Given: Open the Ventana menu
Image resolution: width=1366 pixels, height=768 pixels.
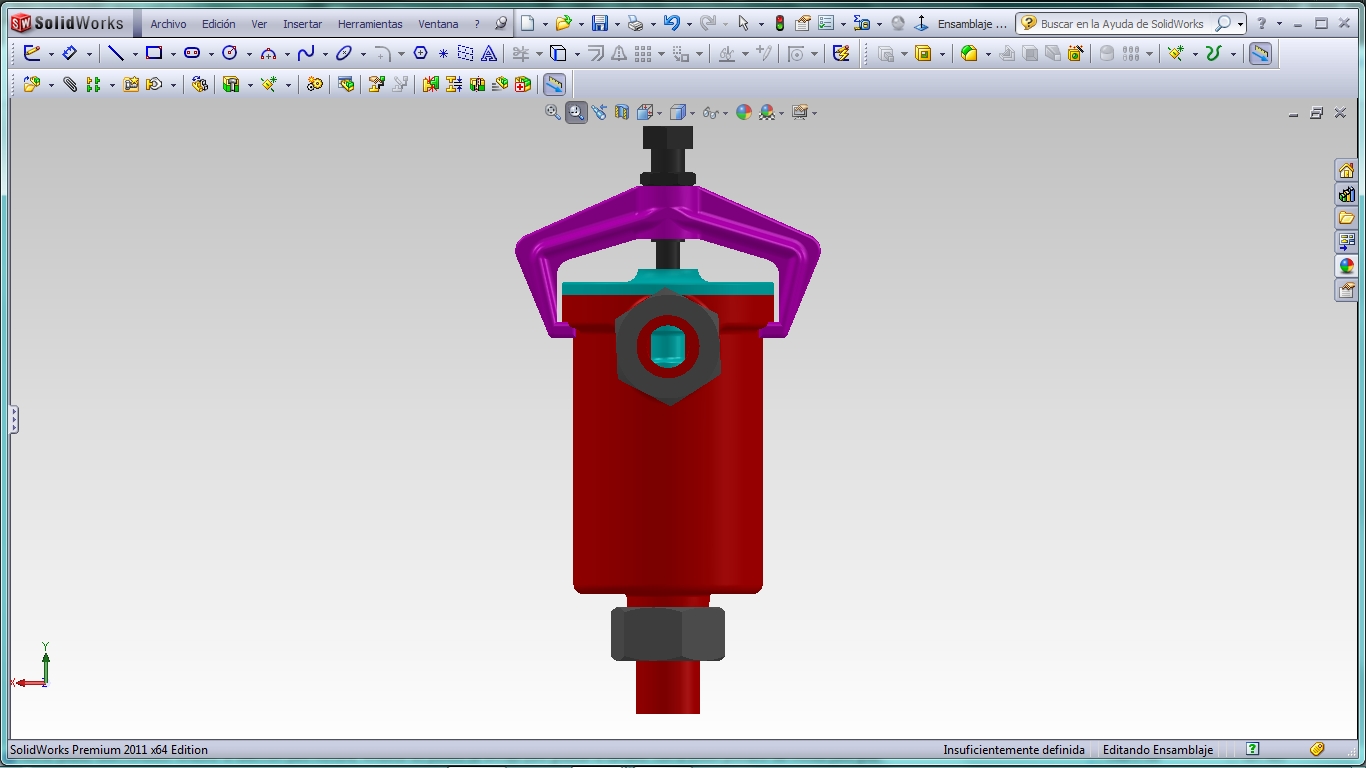Looking at the screenshot, I should (x=438, y=24).
